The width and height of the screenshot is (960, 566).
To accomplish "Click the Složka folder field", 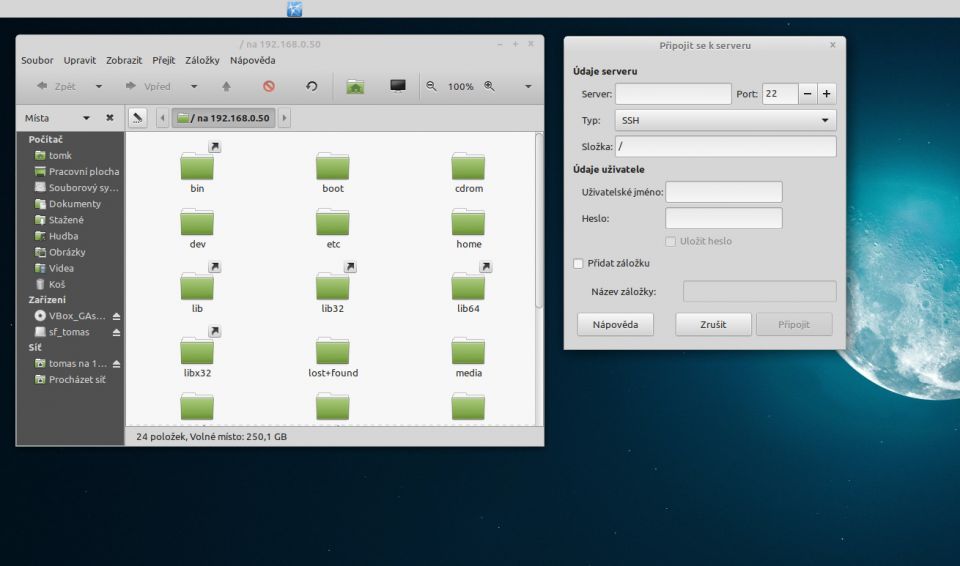I will click(726, 146).
